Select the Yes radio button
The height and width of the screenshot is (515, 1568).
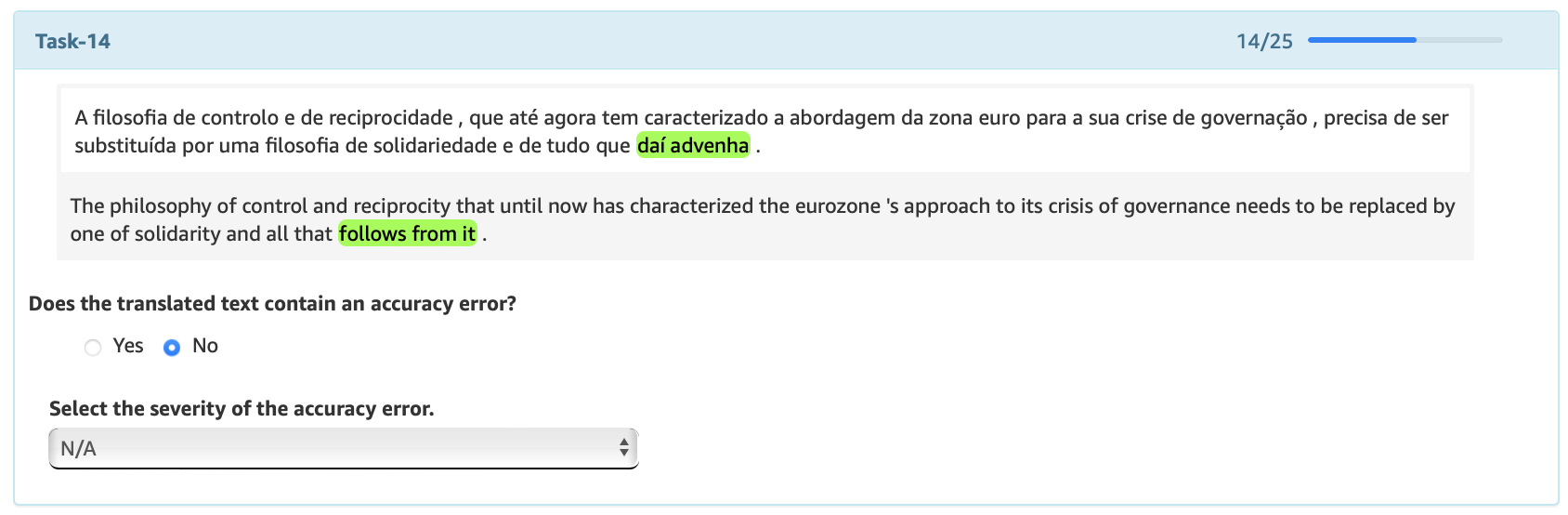(93, 348)
